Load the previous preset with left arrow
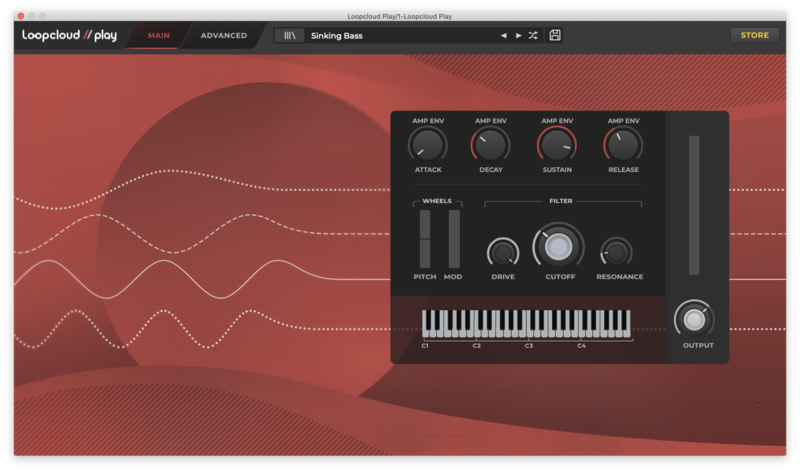800x472 pixels. click(504, 36)
